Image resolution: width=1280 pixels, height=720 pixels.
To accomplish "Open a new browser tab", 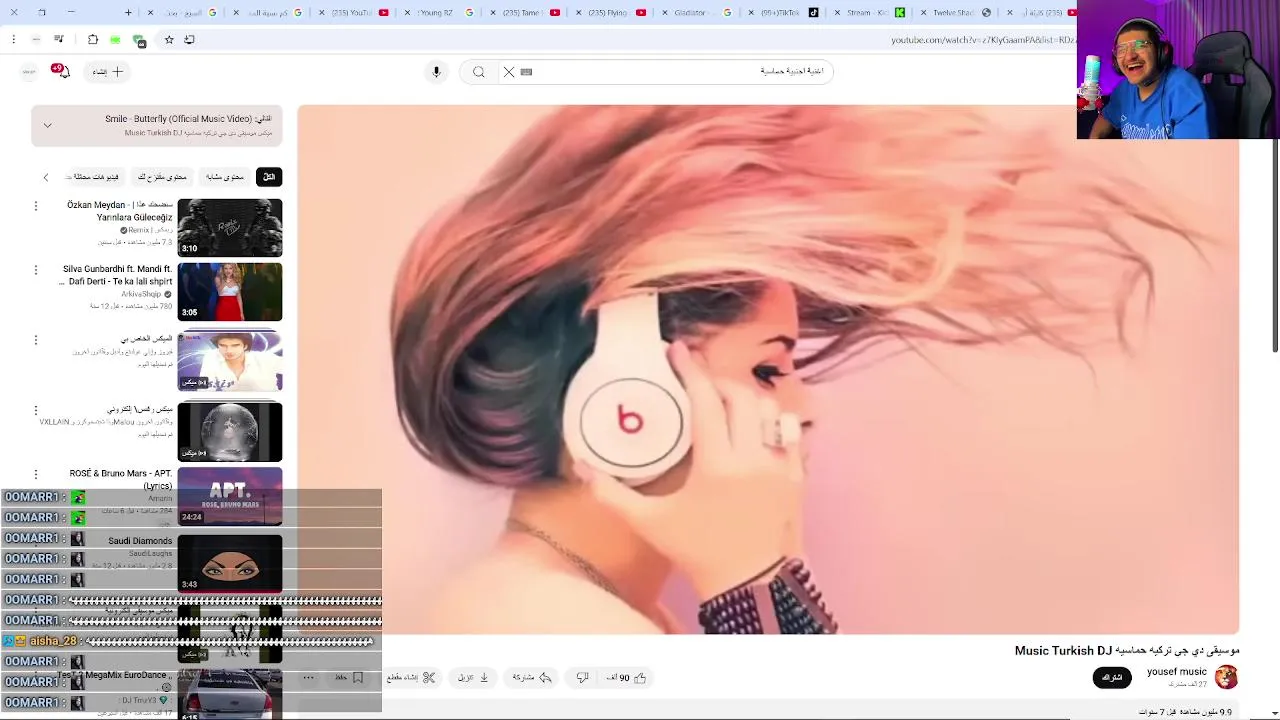I will click(128, 12).
